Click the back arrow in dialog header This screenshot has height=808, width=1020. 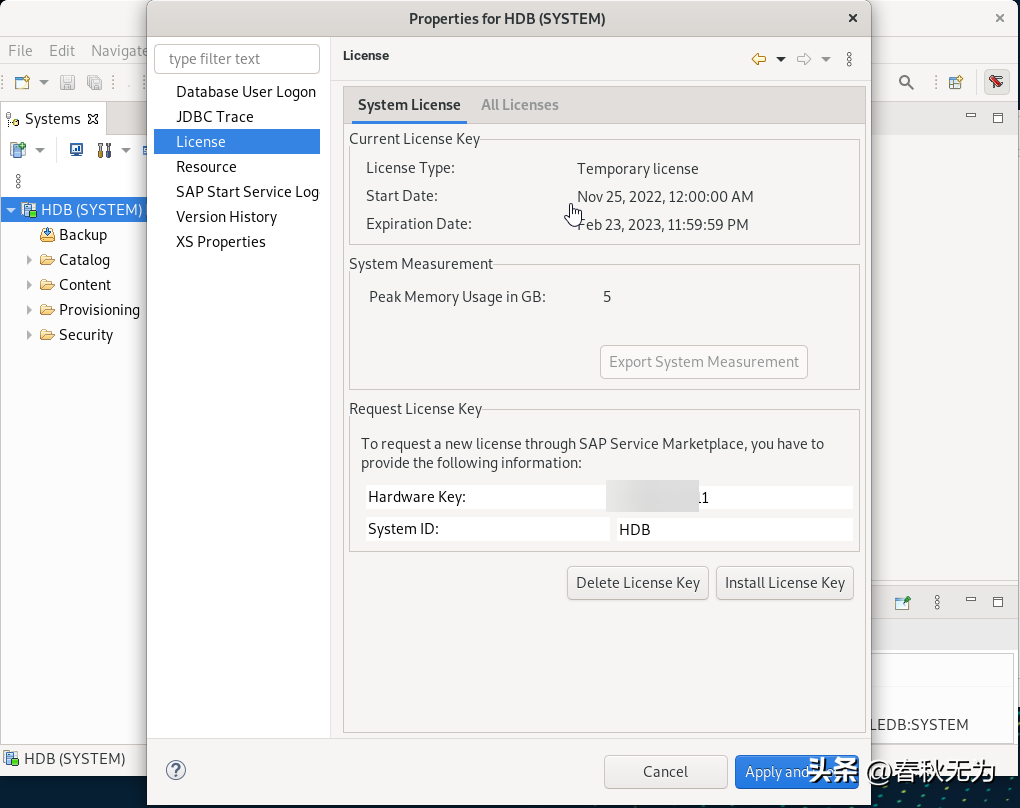(759, 60)
